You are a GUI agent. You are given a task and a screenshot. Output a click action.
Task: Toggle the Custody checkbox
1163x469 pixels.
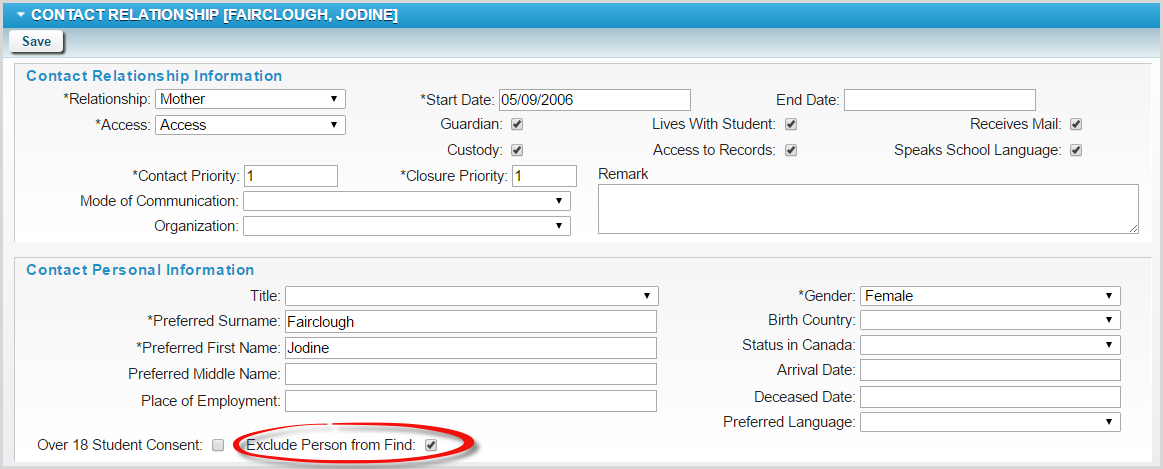click(x=517, y=151)
